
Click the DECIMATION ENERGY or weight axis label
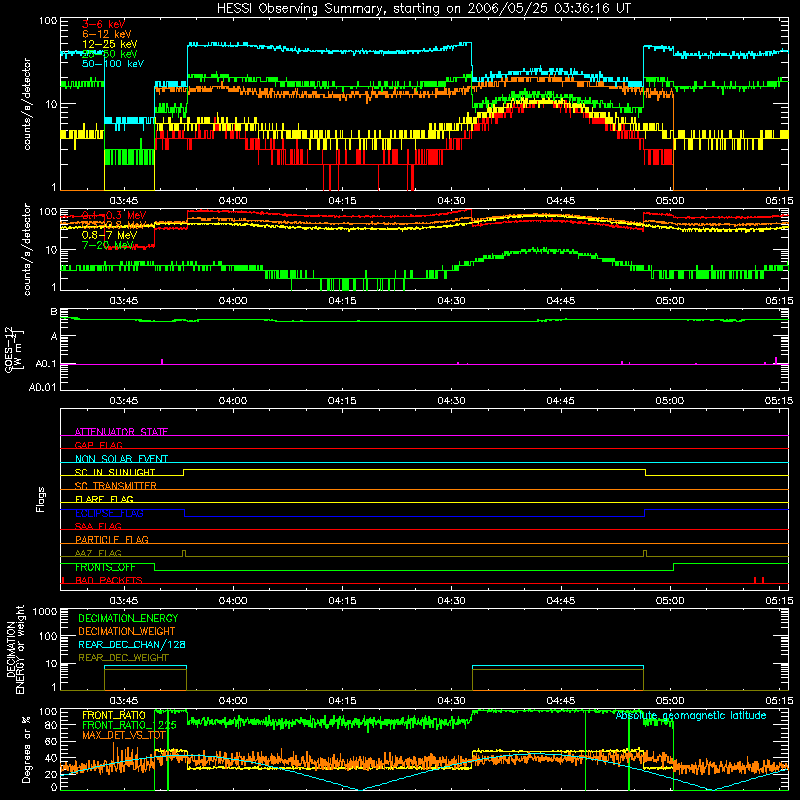[x=15, y=649]
